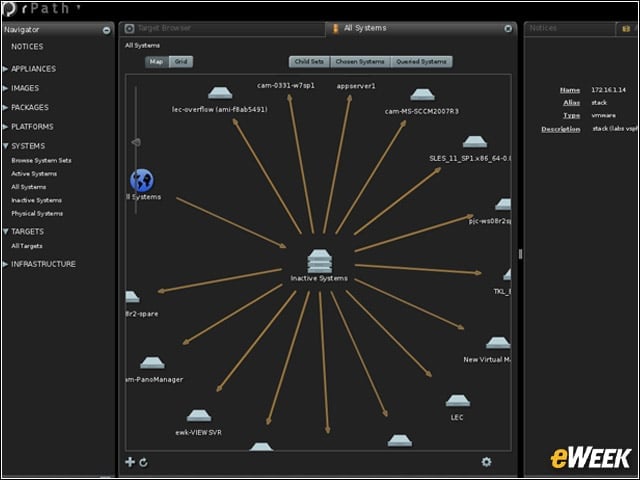Close the All Systems tab

(508, 29)
